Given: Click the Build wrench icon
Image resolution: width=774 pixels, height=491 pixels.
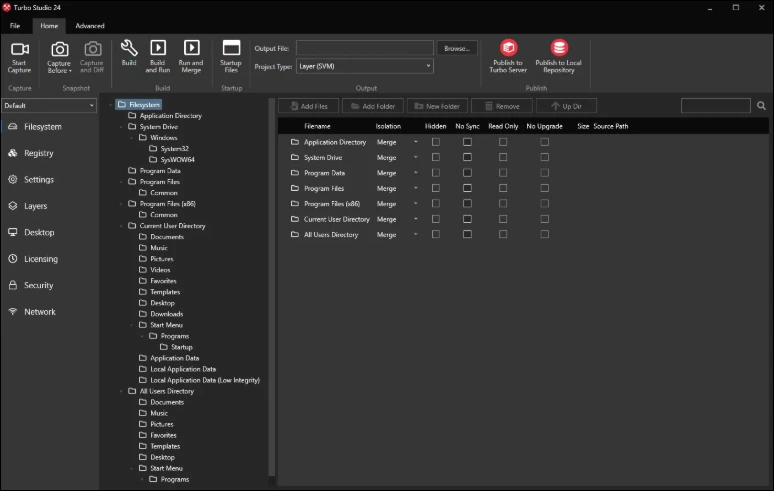Looking at the screenshot, I should point(129,48).
